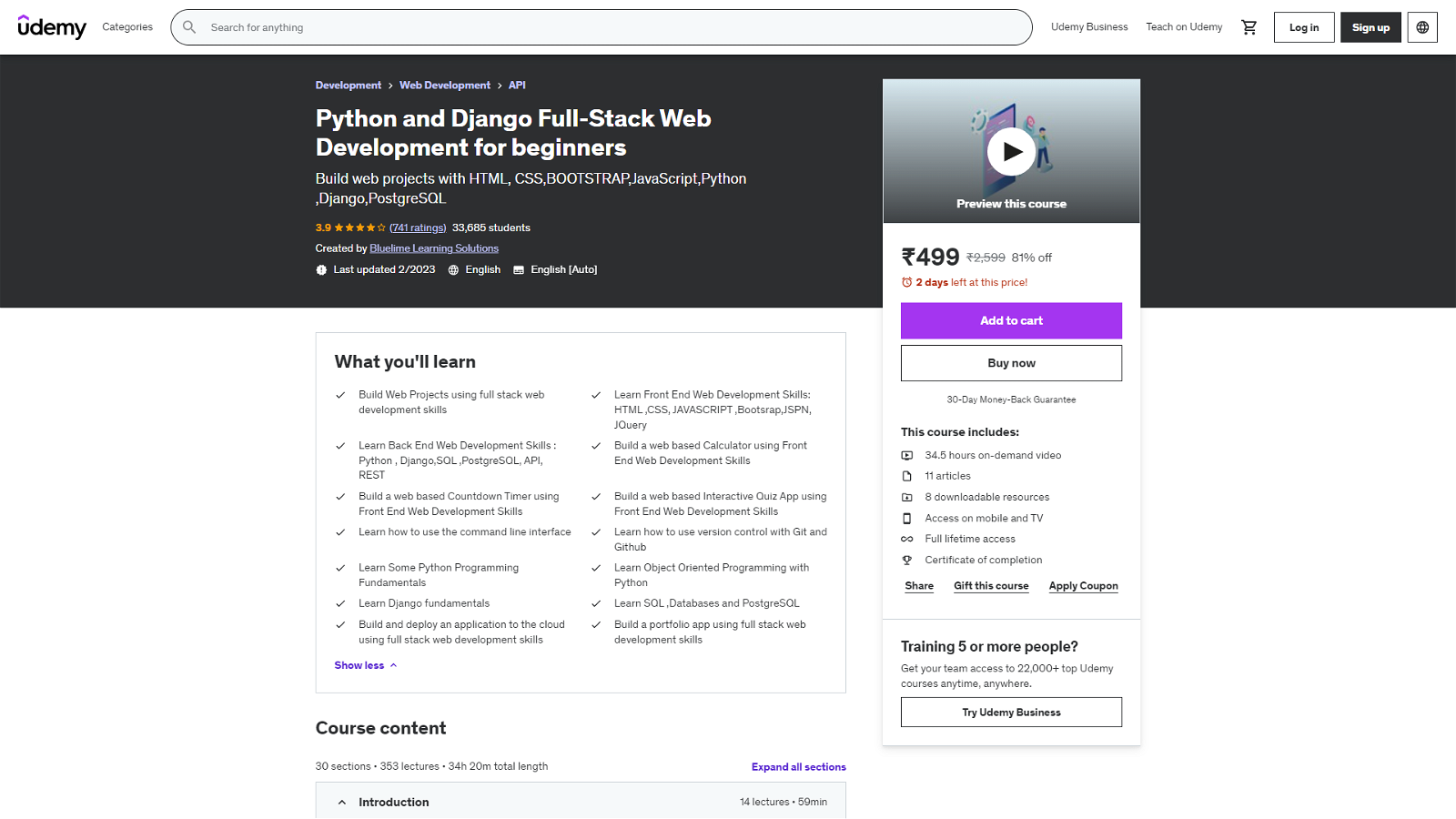1456x819 pixels.
Task: Click the alarm clock price icon
Action: tap(906, 283)
